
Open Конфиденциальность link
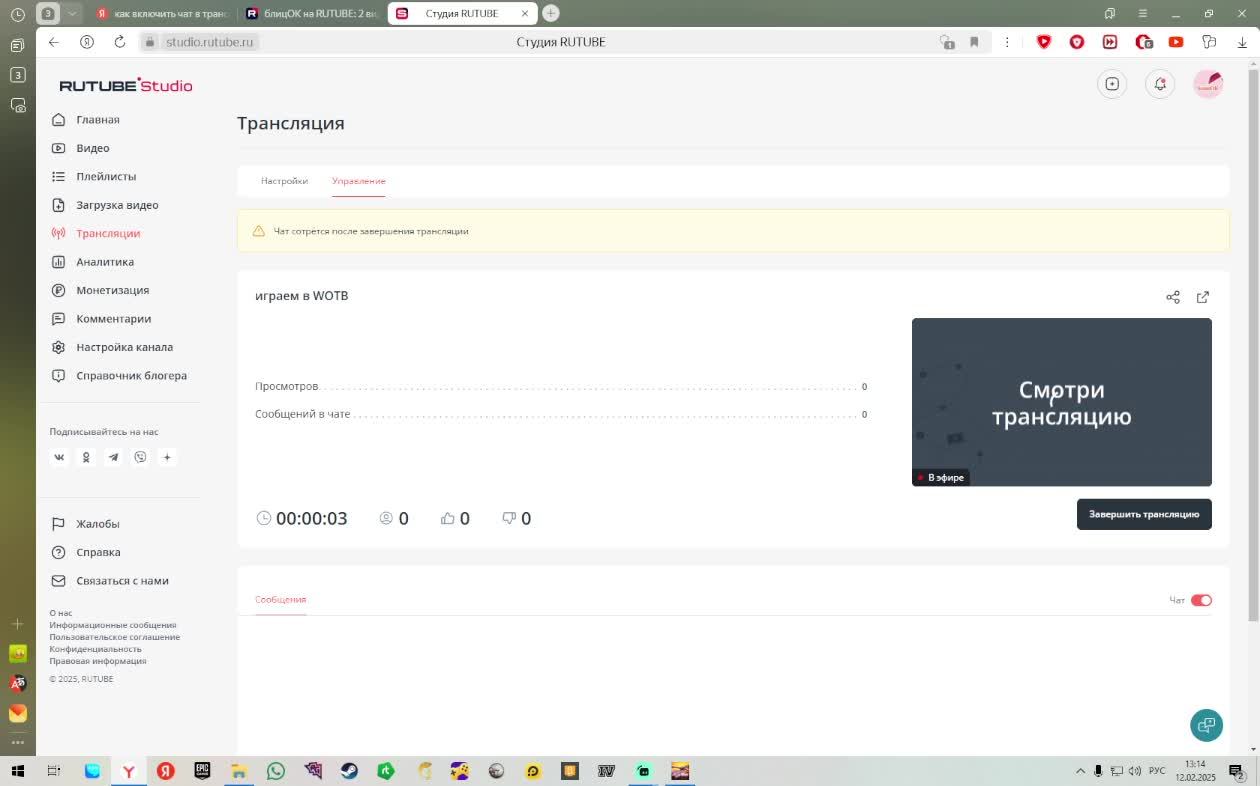tap(96, 649)
